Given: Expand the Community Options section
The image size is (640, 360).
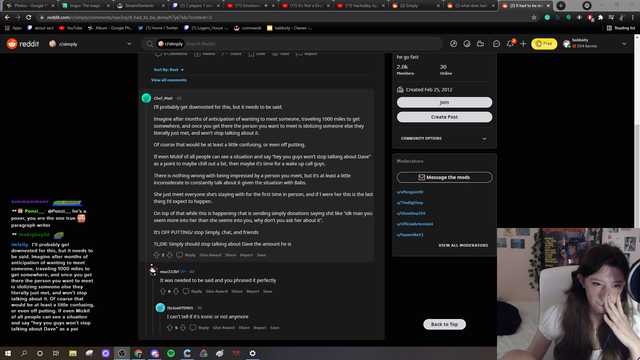Looking at the screenshot, I should (444, 138).
